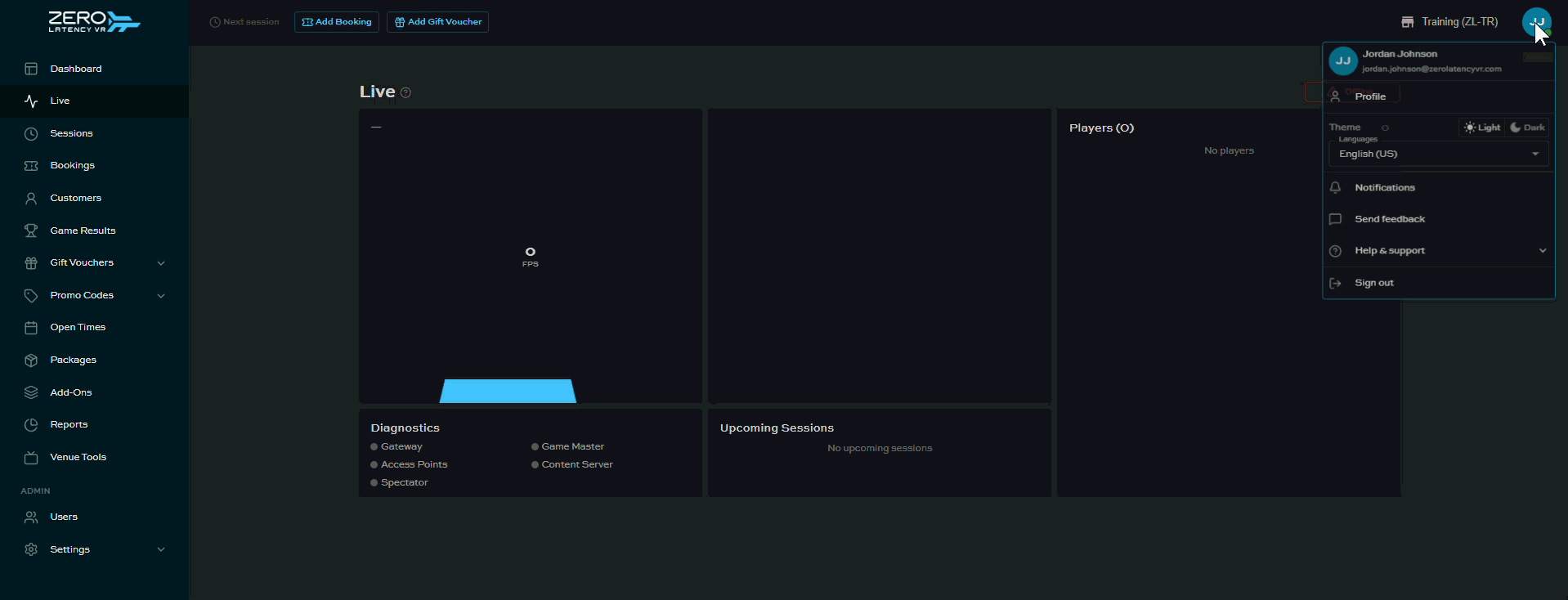Click the Help & support question icon

(1335, 251)
